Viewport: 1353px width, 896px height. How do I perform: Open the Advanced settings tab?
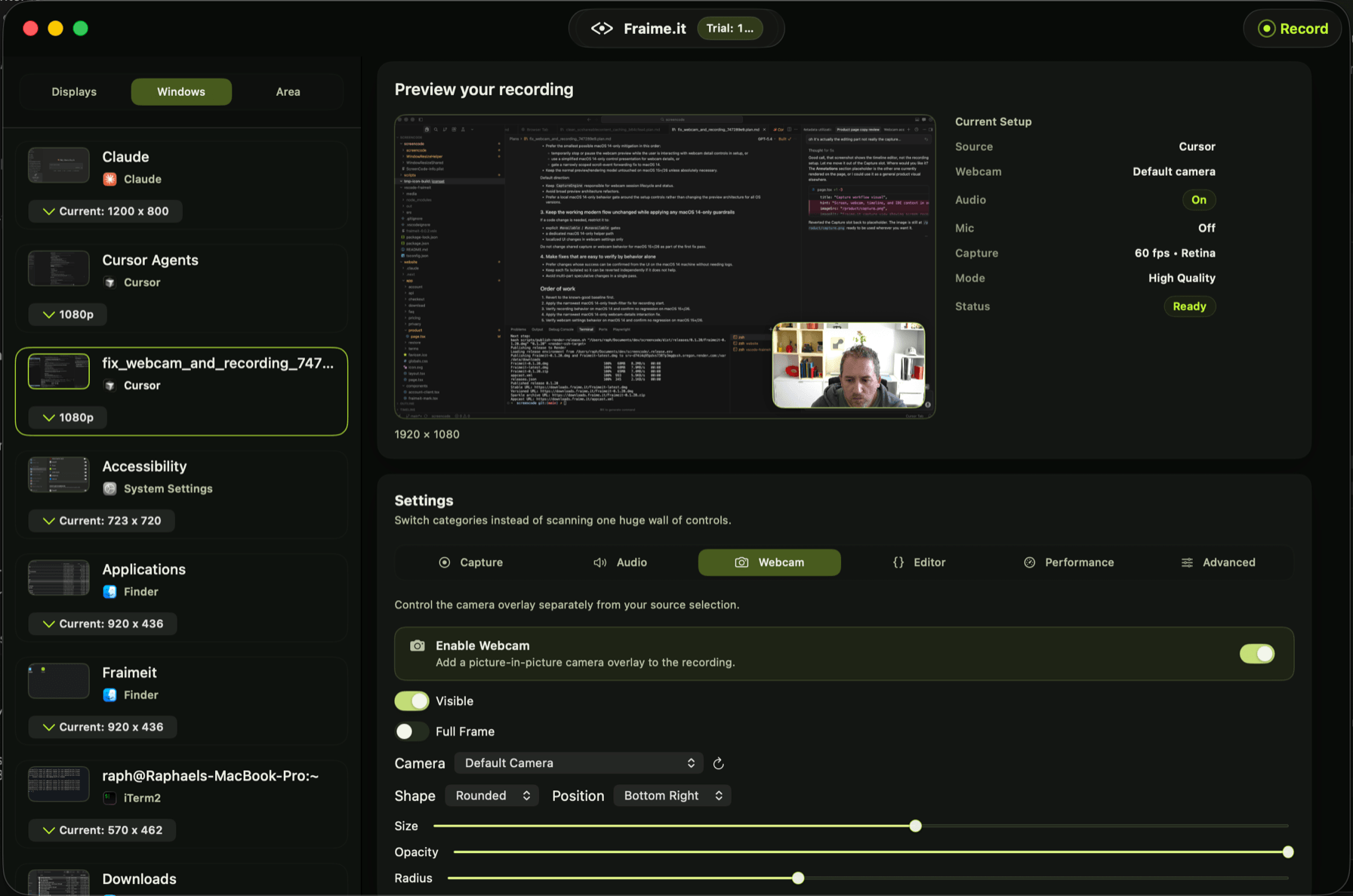tap(1218, 562)
